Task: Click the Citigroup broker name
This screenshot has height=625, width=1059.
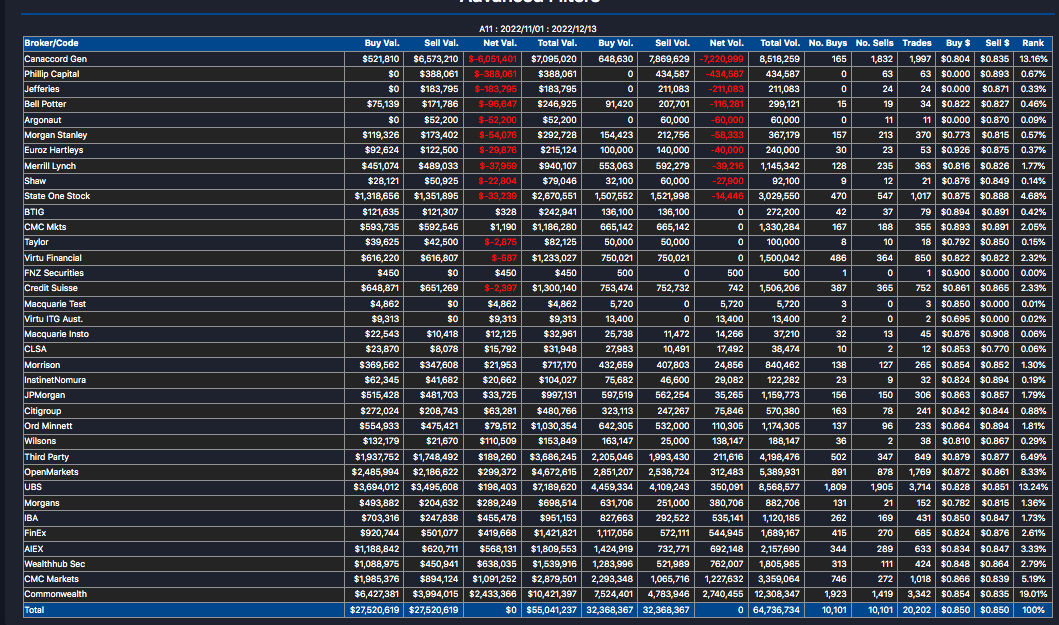Action: click(x=43, y=411)
